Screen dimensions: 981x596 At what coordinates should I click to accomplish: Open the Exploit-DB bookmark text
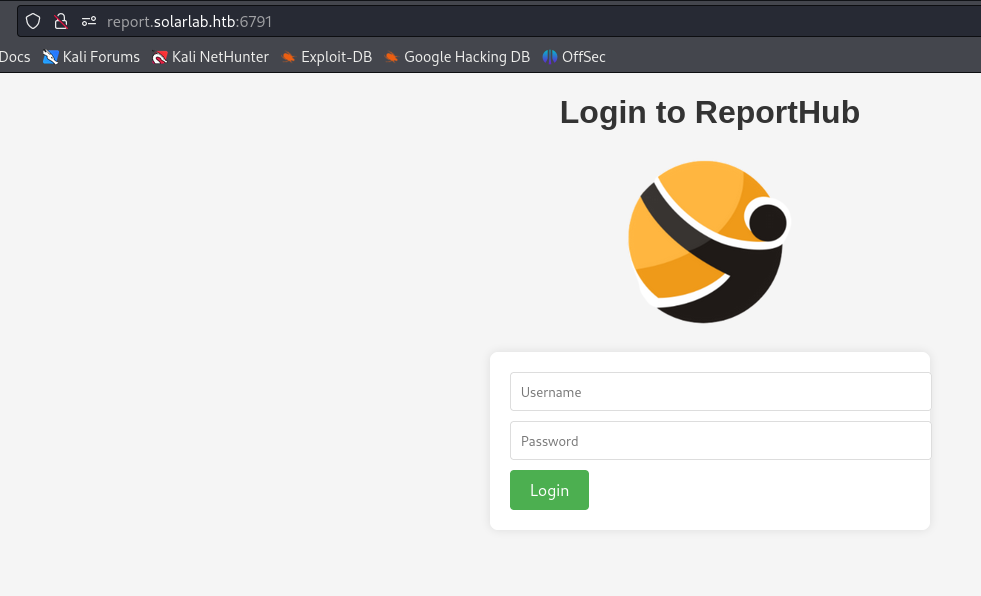pos(336,57)
